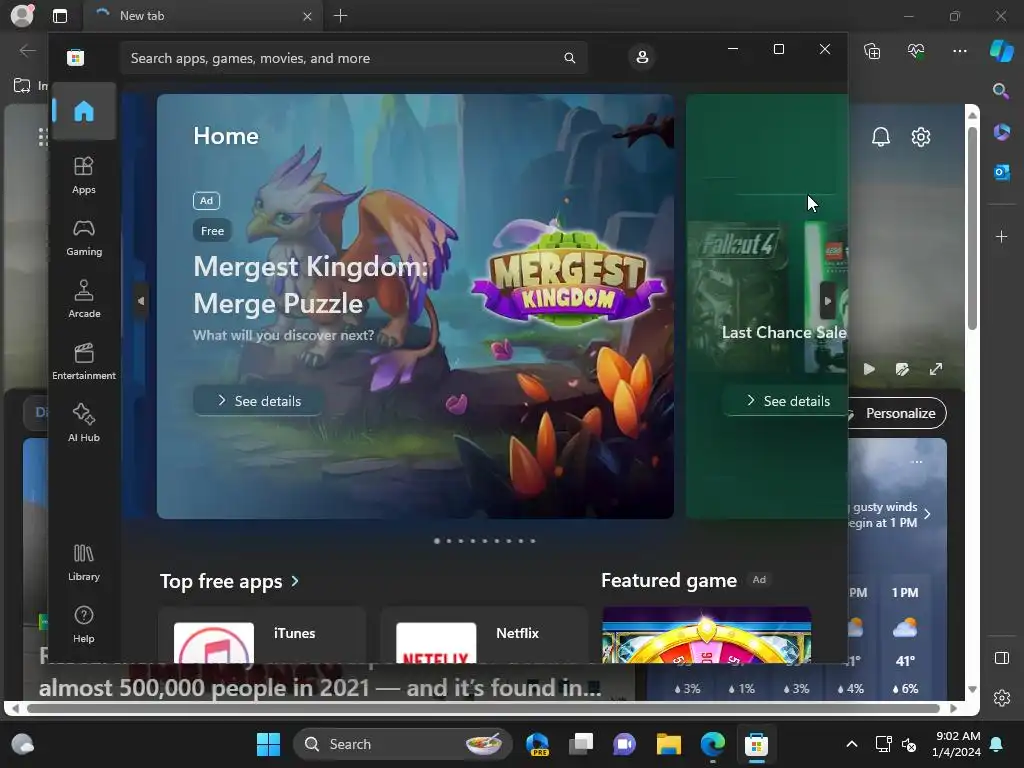
Task: Show hidden system tray icons chevron
Action: click(852, 744)
